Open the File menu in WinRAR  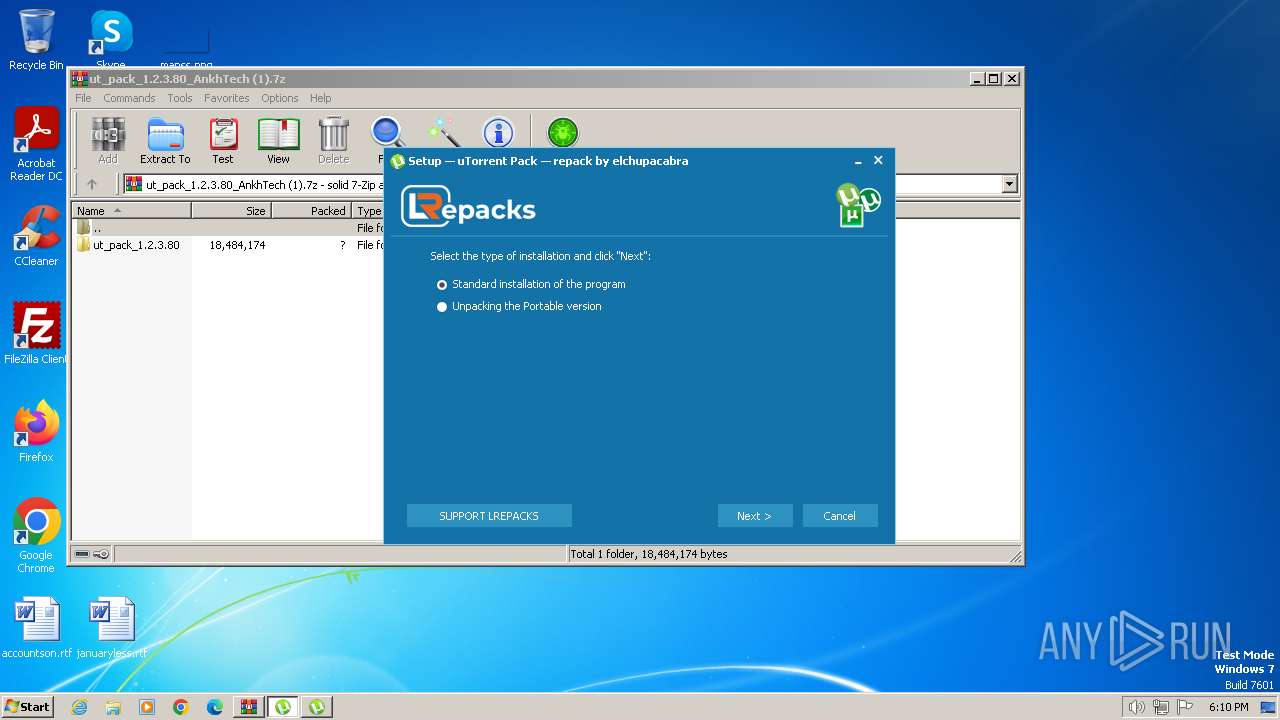click(x=83, y=98)
